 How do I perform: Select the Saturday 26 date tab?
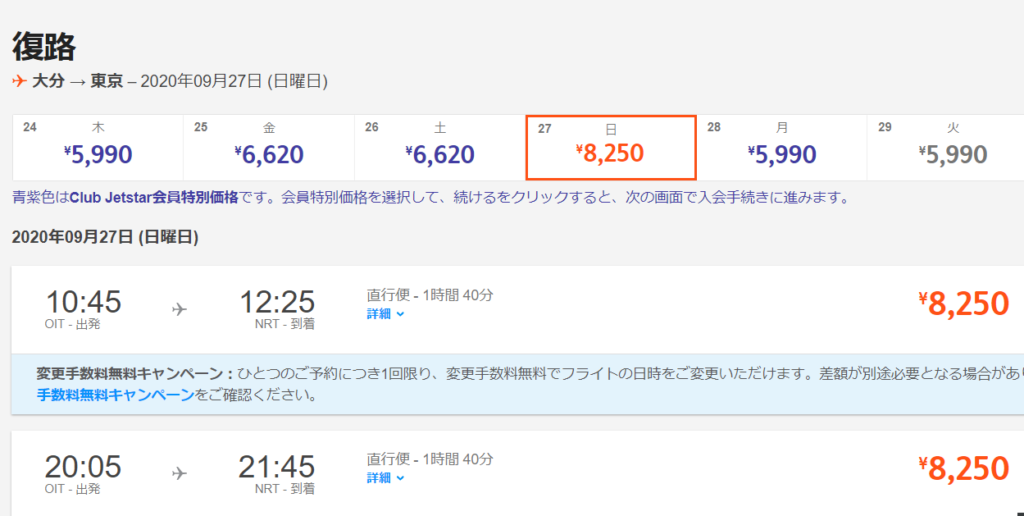coord(440,145)
